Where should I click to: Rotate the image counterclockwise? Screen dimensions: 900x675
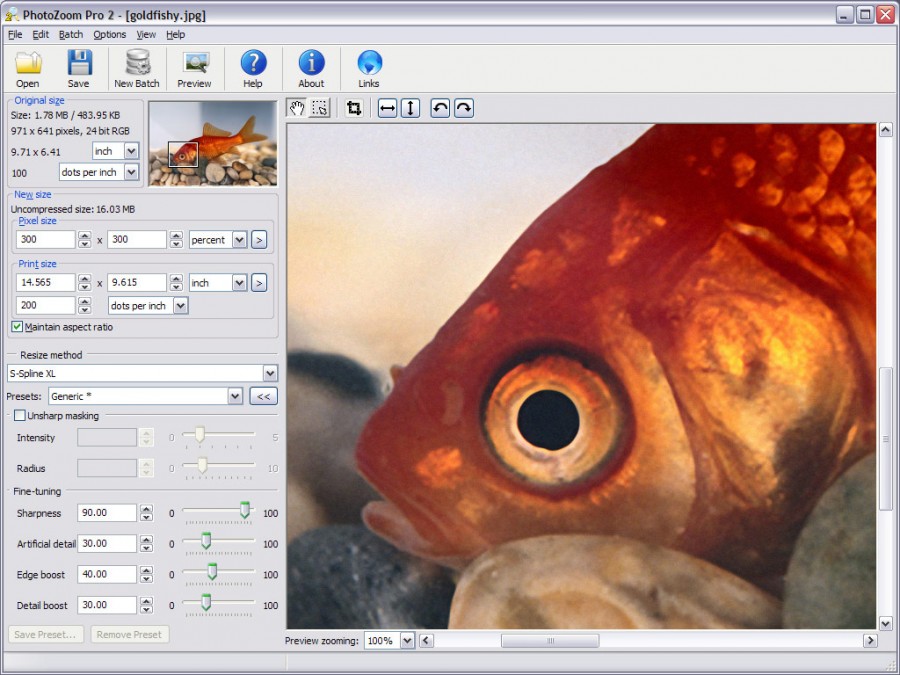[x=439, y=107]
